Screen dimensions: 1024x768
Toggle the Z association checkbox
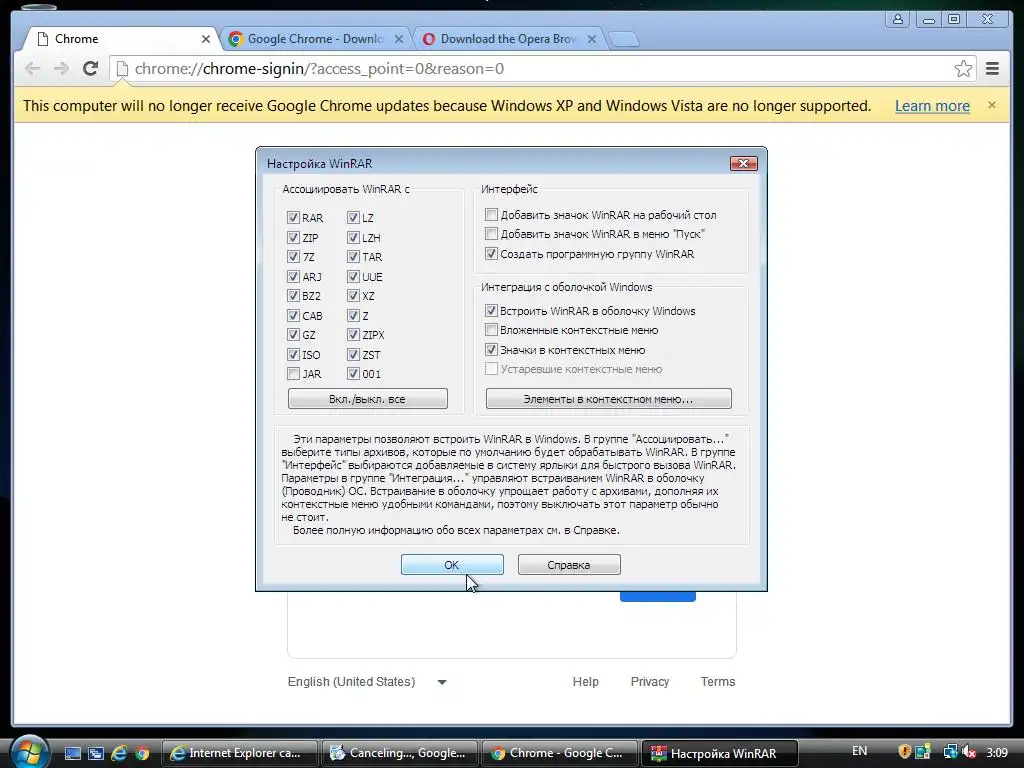tap(353, 315)
